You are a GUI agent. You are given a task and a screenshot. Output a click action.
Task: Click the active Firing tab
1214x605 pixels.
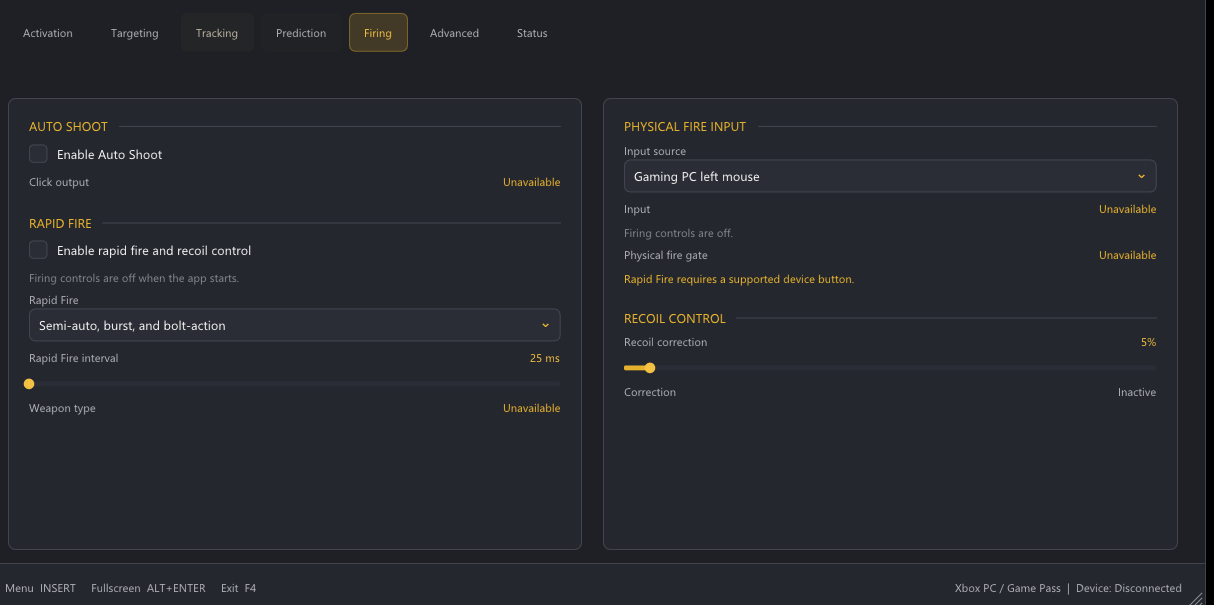[x=378, y=33]
